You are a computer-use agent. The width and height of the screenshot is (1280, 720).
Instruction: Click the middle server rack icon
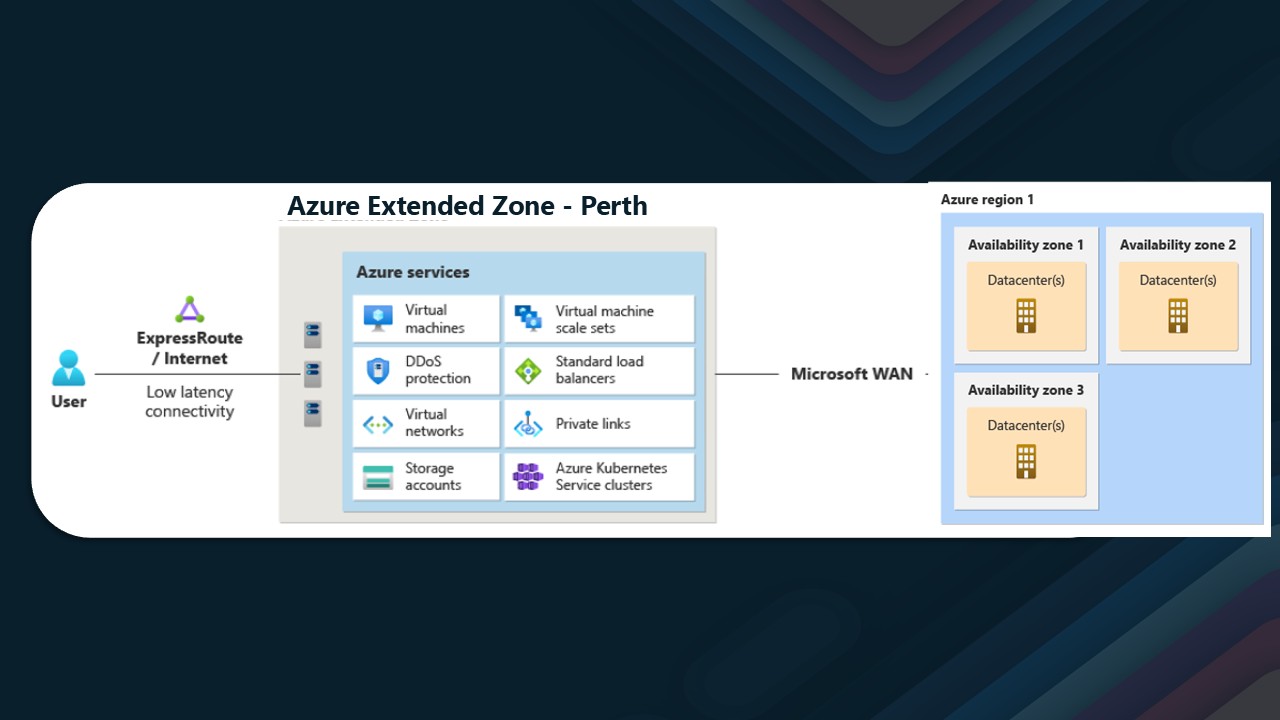click(313, 374)
